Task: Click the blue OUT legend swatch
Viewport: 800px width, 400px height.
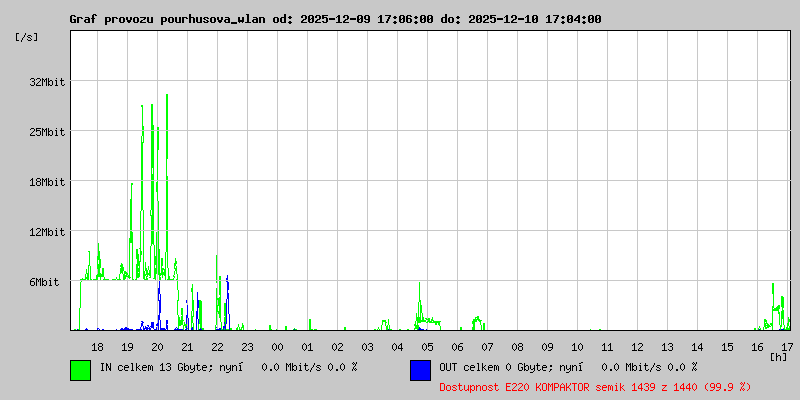Action: point(420,370)
